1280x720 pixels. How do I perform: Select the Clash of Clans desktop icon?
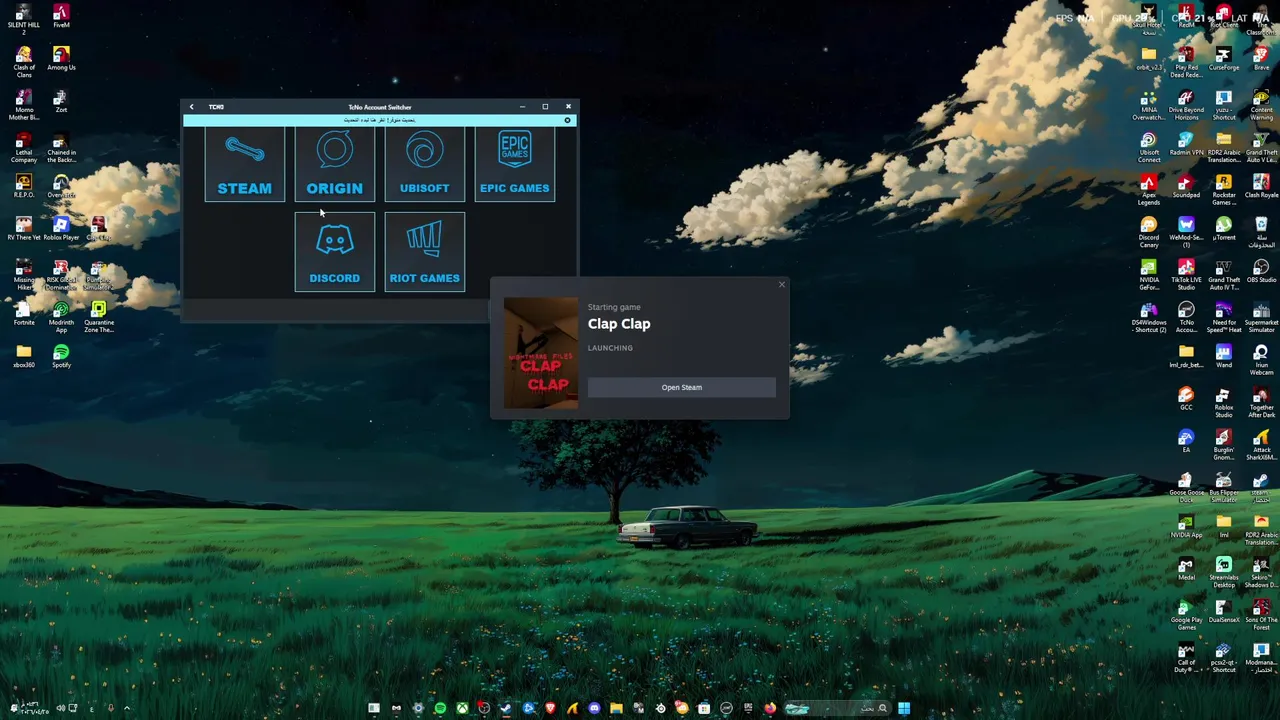23,62
